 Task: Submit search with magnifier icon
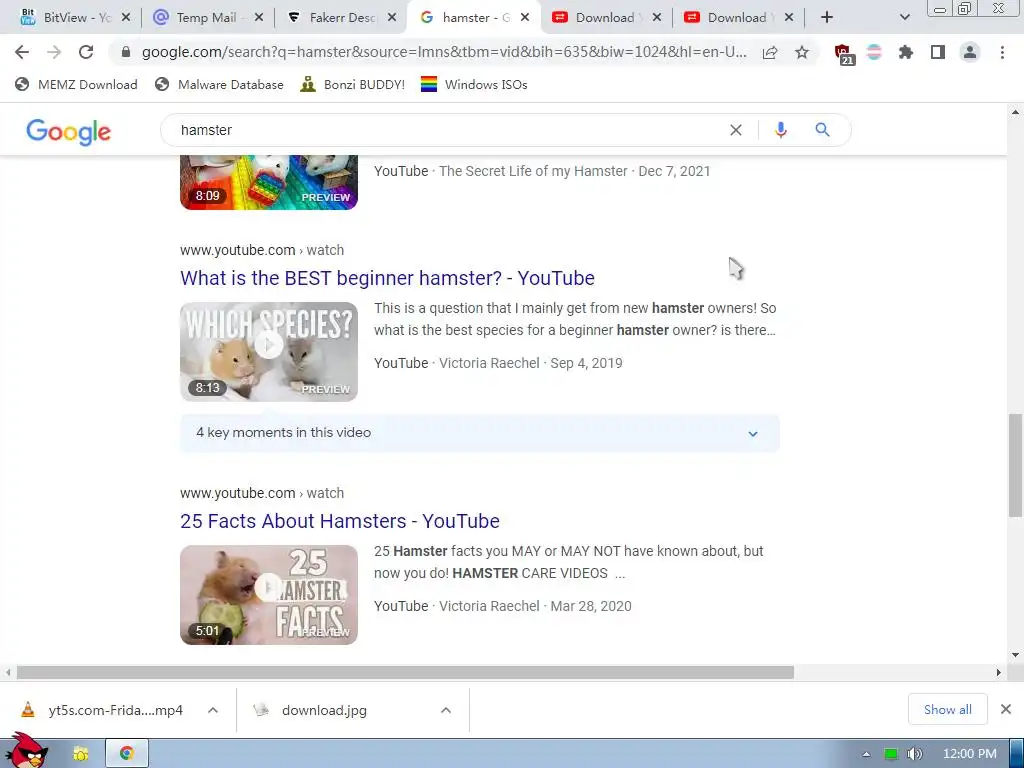822,130
